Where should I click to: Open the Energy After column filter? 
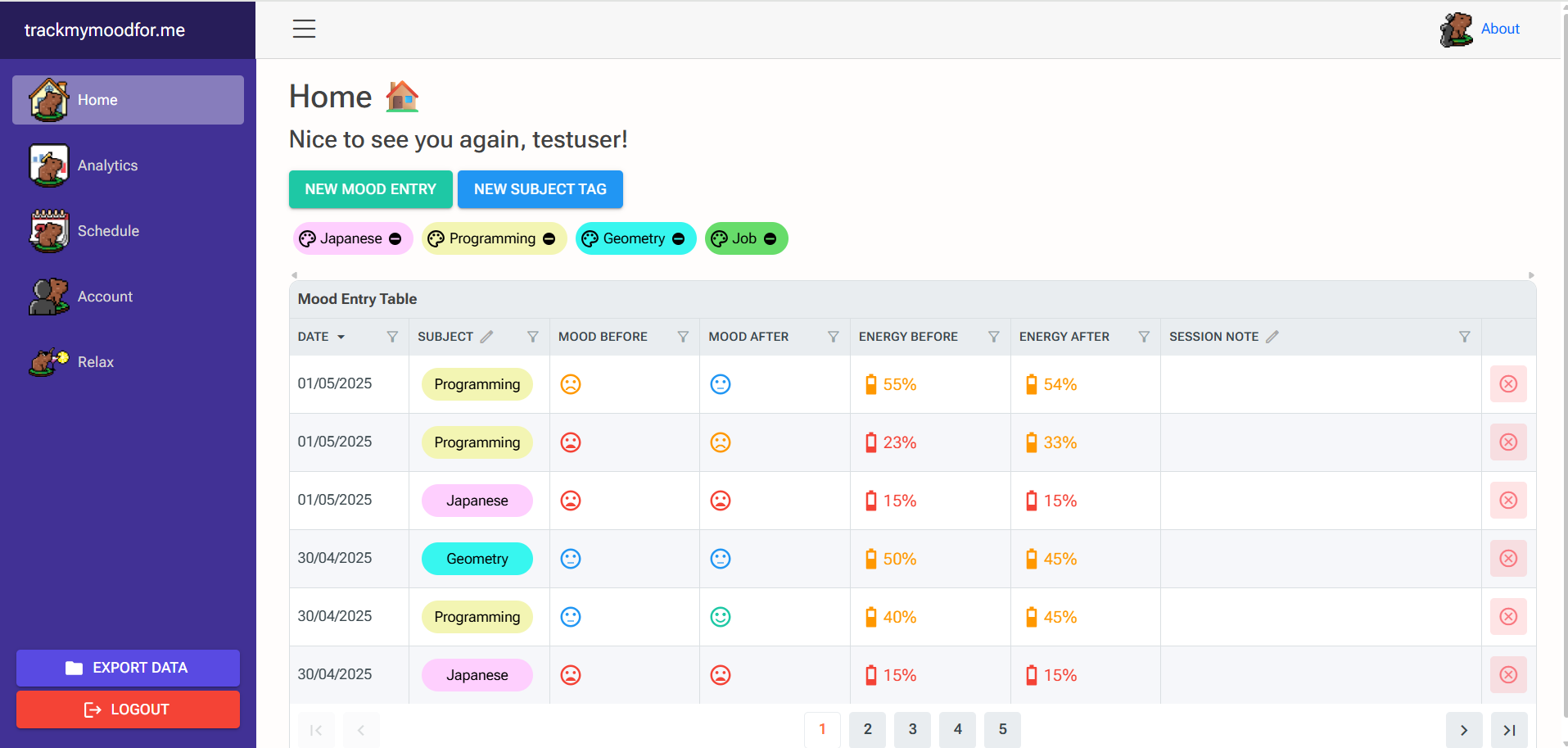(1144, 337)
